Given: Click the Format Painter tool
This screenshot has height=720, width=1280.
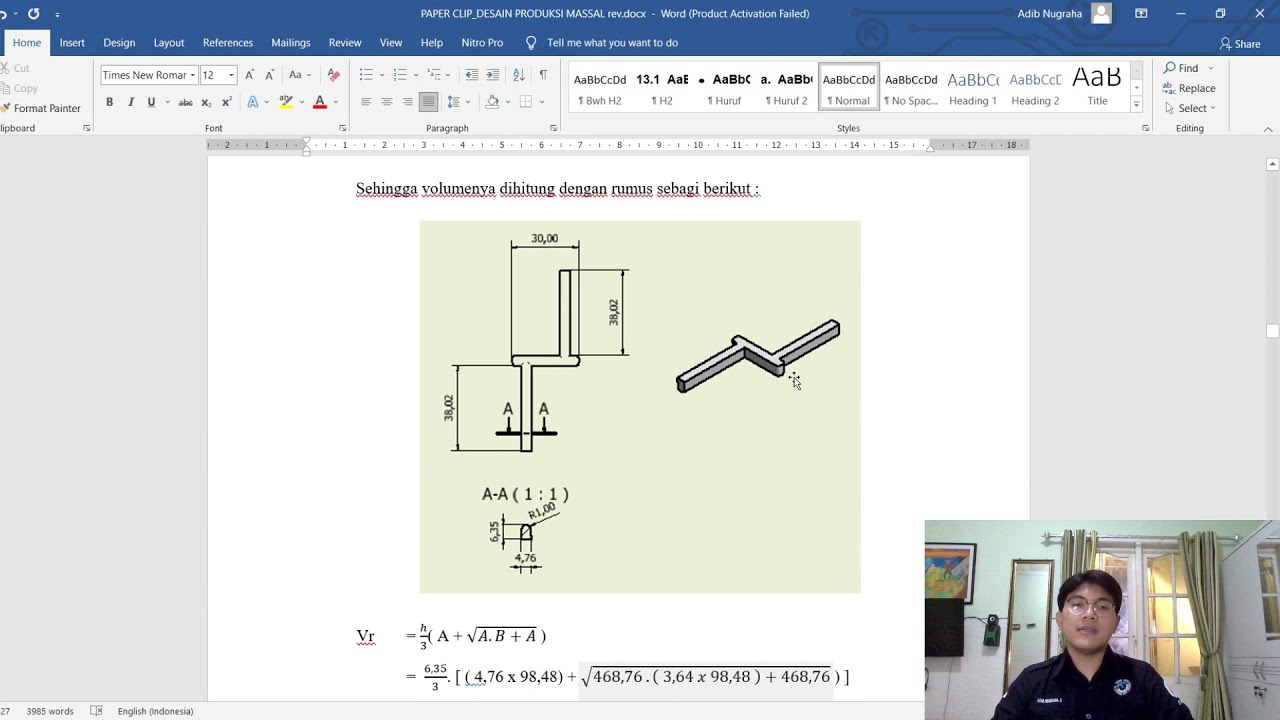Looking at the screenshot, I should (x=40, y=108).
